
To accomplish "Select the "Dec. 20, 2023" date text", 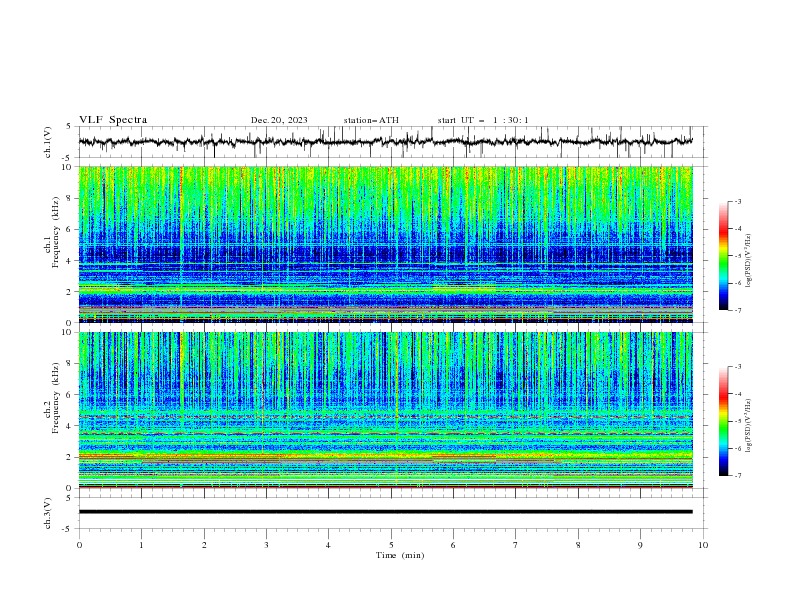I will click(279, 120).
